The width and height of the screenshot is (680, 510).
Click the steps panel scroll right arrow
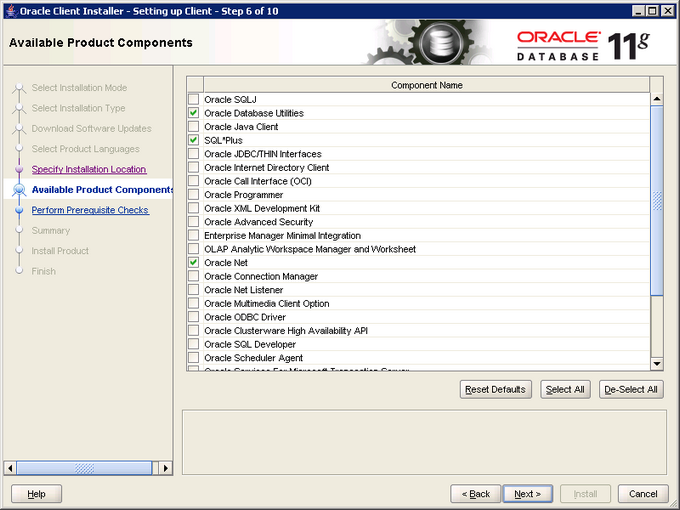coord(165,468)
